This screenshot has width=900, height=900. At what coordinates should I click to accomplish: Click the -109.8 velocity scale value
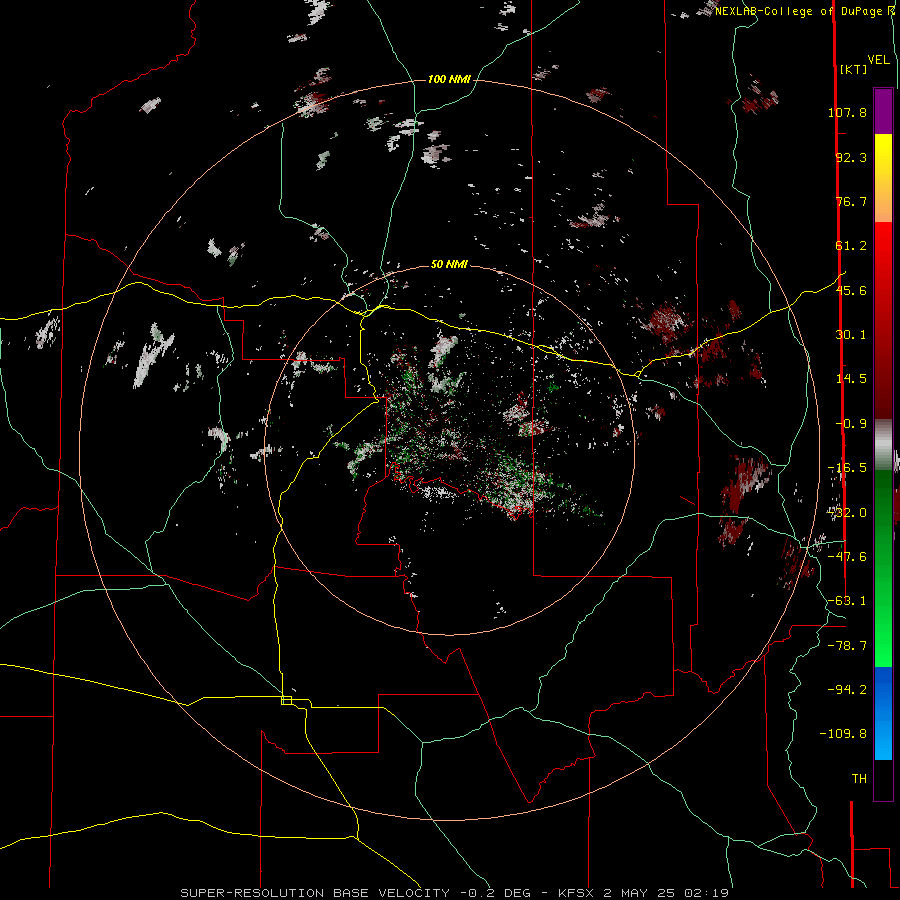[843, 734]
